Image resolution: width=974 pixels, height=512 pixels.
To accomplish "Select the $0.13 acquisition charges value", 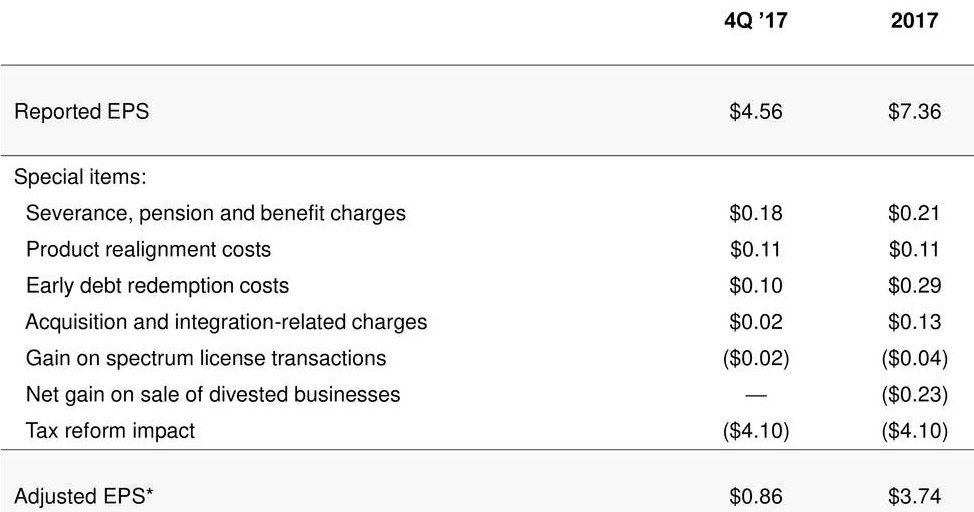I will pos(914,322).
